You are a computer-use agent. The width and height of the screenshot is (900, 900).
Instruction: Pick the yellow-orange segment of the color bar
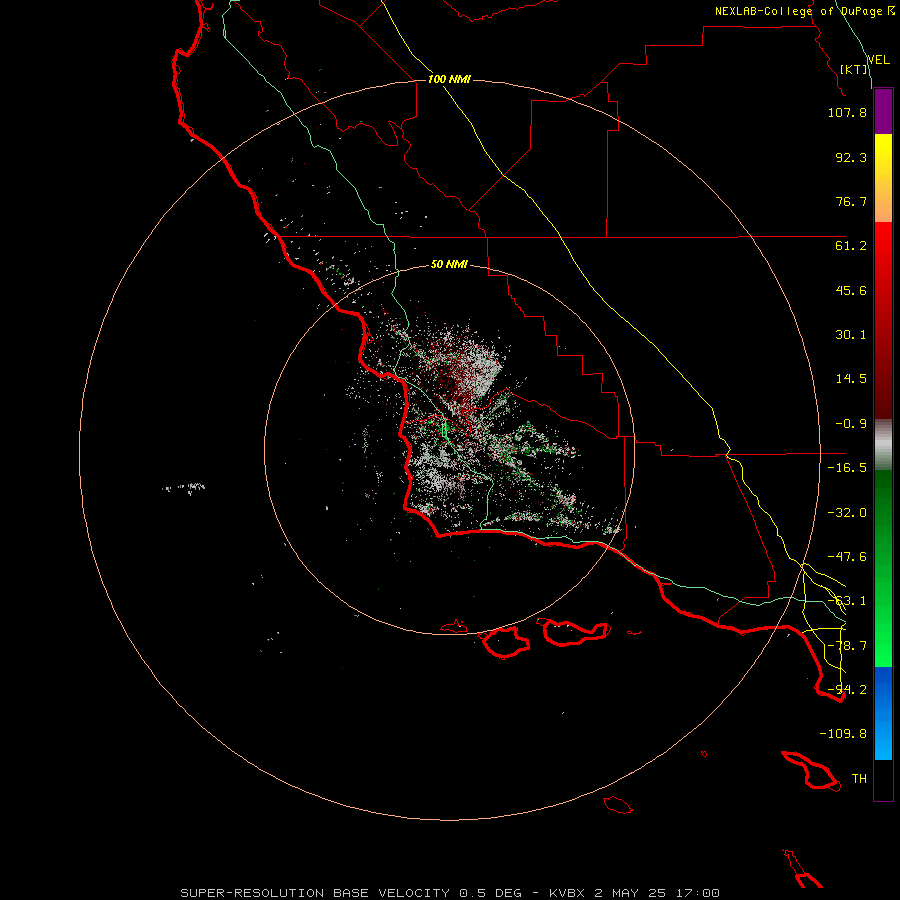883,178
